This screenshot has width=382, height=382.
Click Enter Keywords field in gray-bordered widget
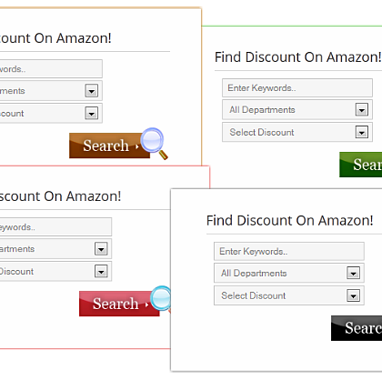tap(289, 251)
